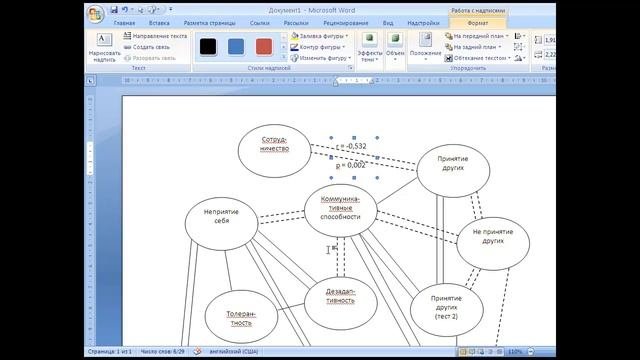Edit the shape height value field
The width and height of the screenshot is (640, 360).
click(x=550, y=40)
